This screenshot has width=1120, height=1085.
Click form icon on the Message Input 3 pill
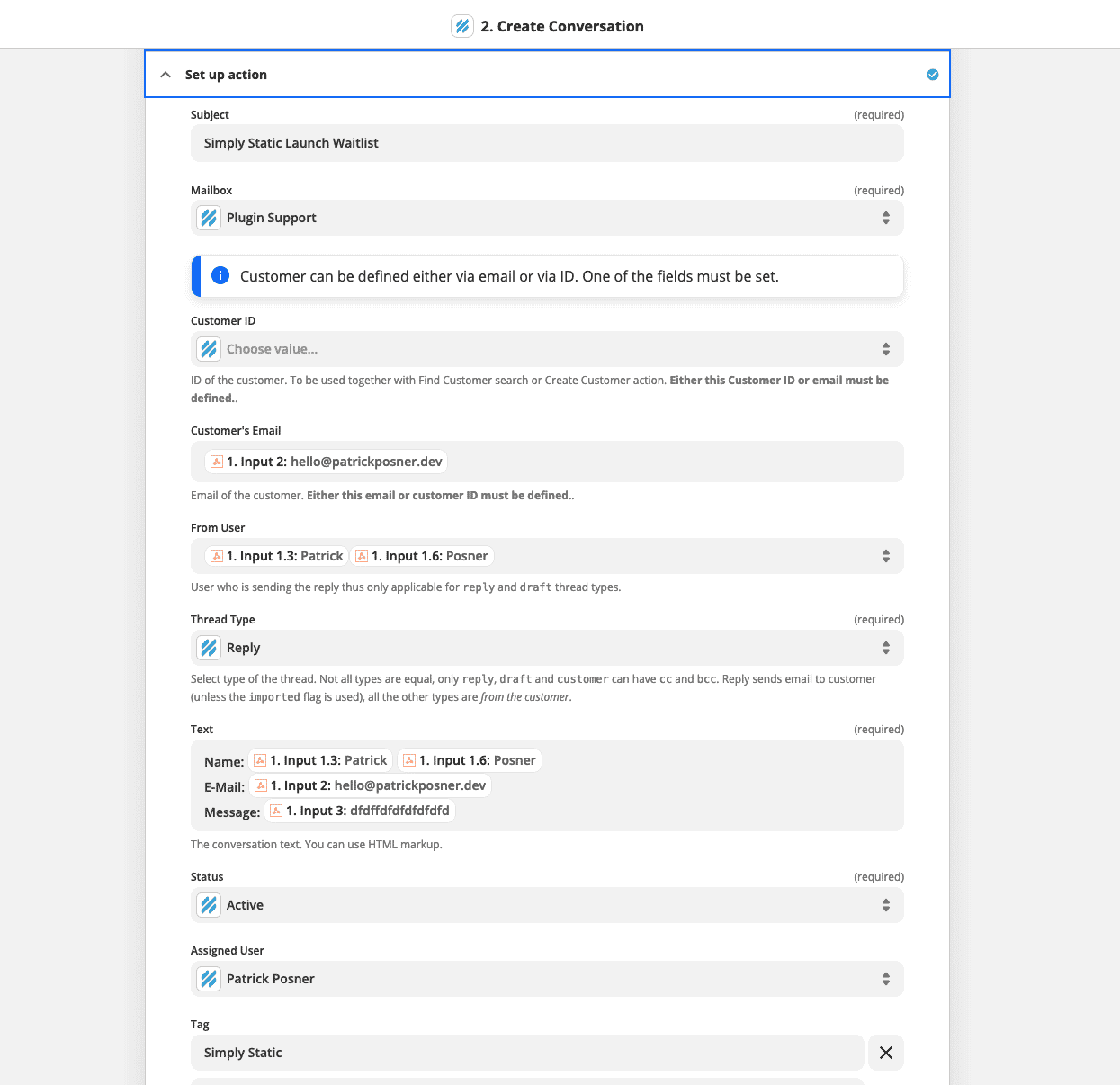coord(276,811)
